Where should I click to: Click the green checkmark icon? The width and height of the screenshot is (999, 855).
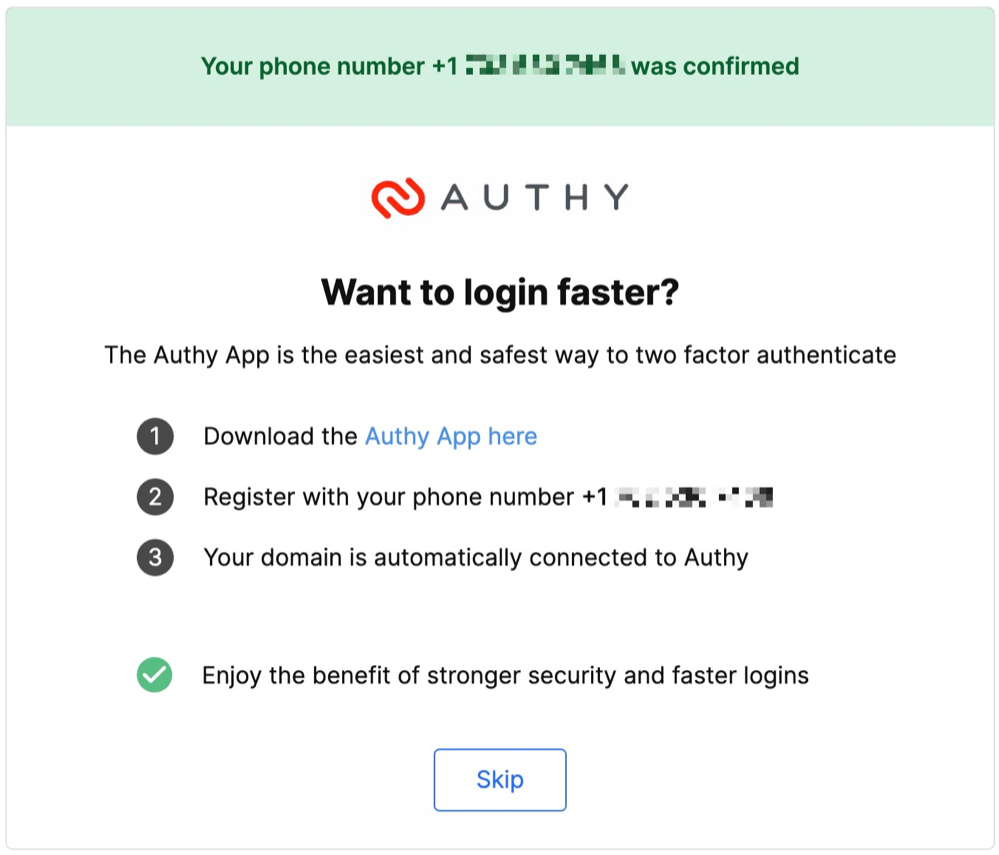[x=155, y=676]
